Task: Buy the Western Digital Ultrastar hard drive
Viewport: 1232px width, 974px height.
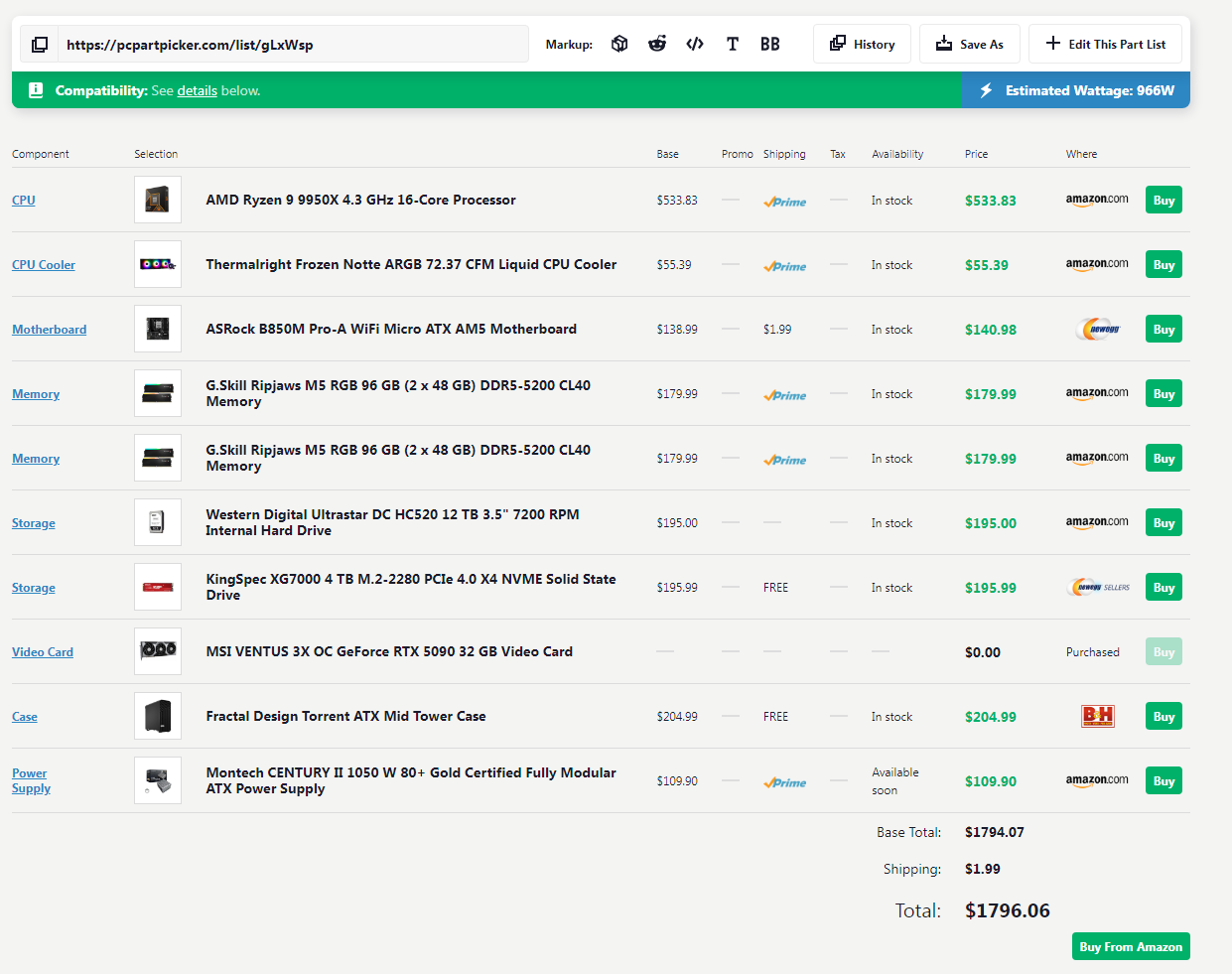Action: (x=1164, y=522)
